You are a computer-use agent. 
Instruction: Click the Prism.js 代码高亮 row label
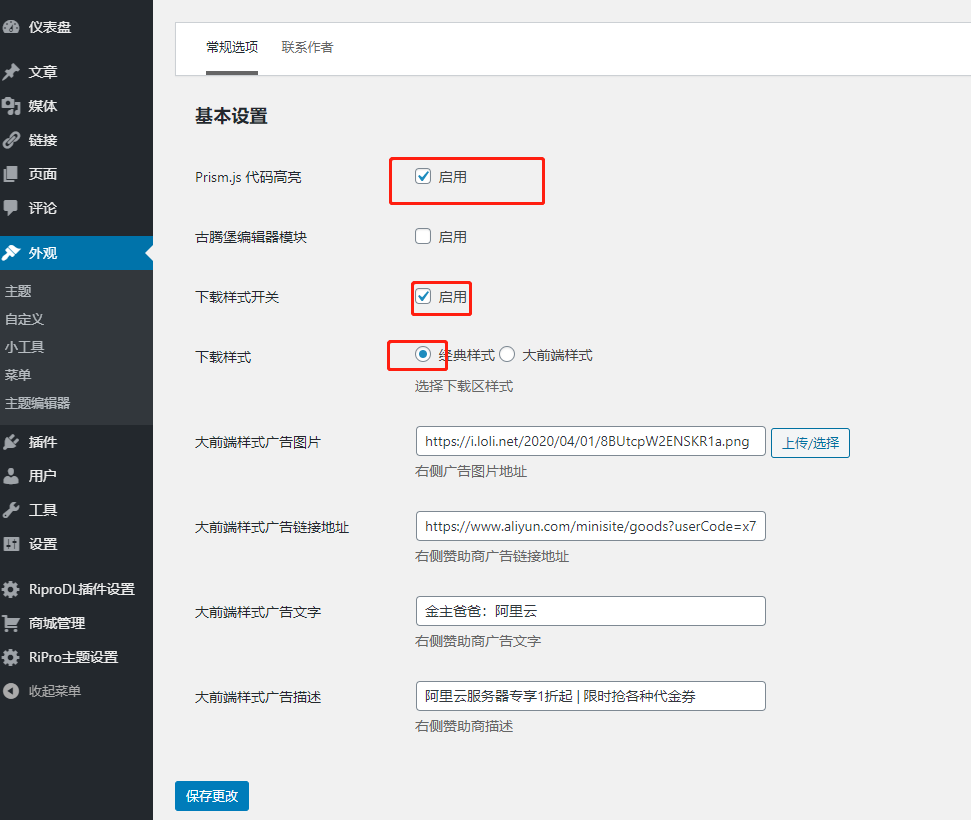[248, 177]
